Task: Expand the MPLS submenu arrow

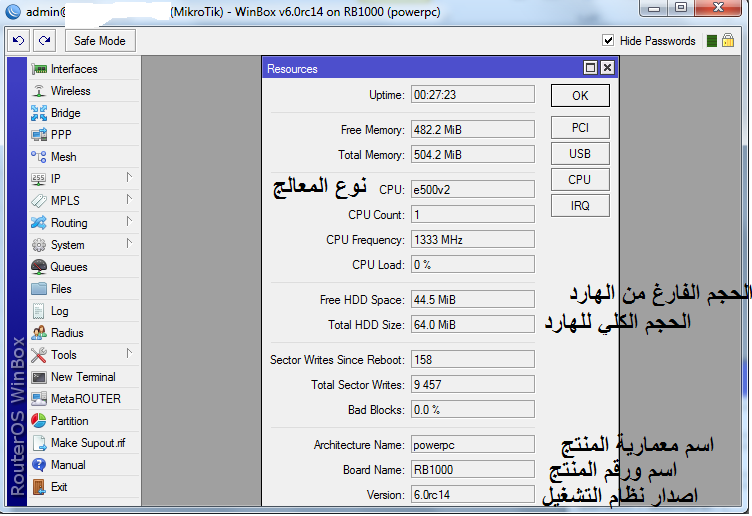Action: point(129,199)
